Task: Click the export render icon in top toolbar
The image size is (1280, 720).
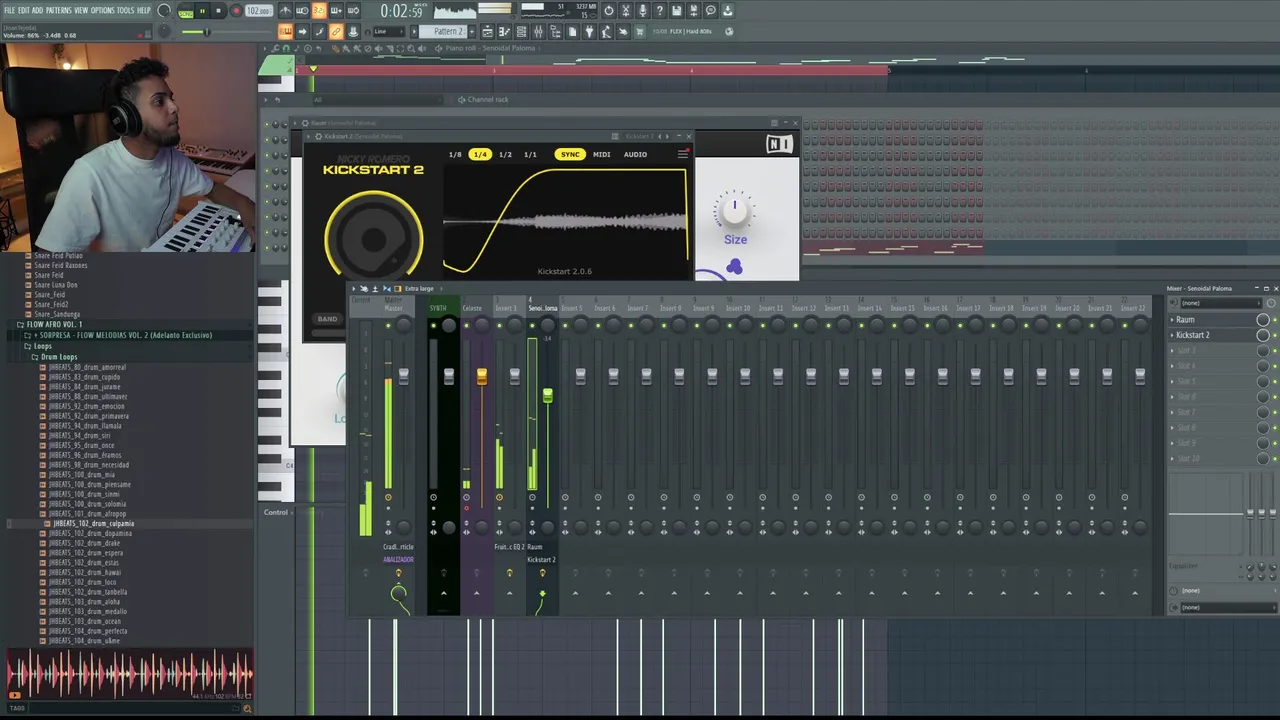Action: pos(693,10)
